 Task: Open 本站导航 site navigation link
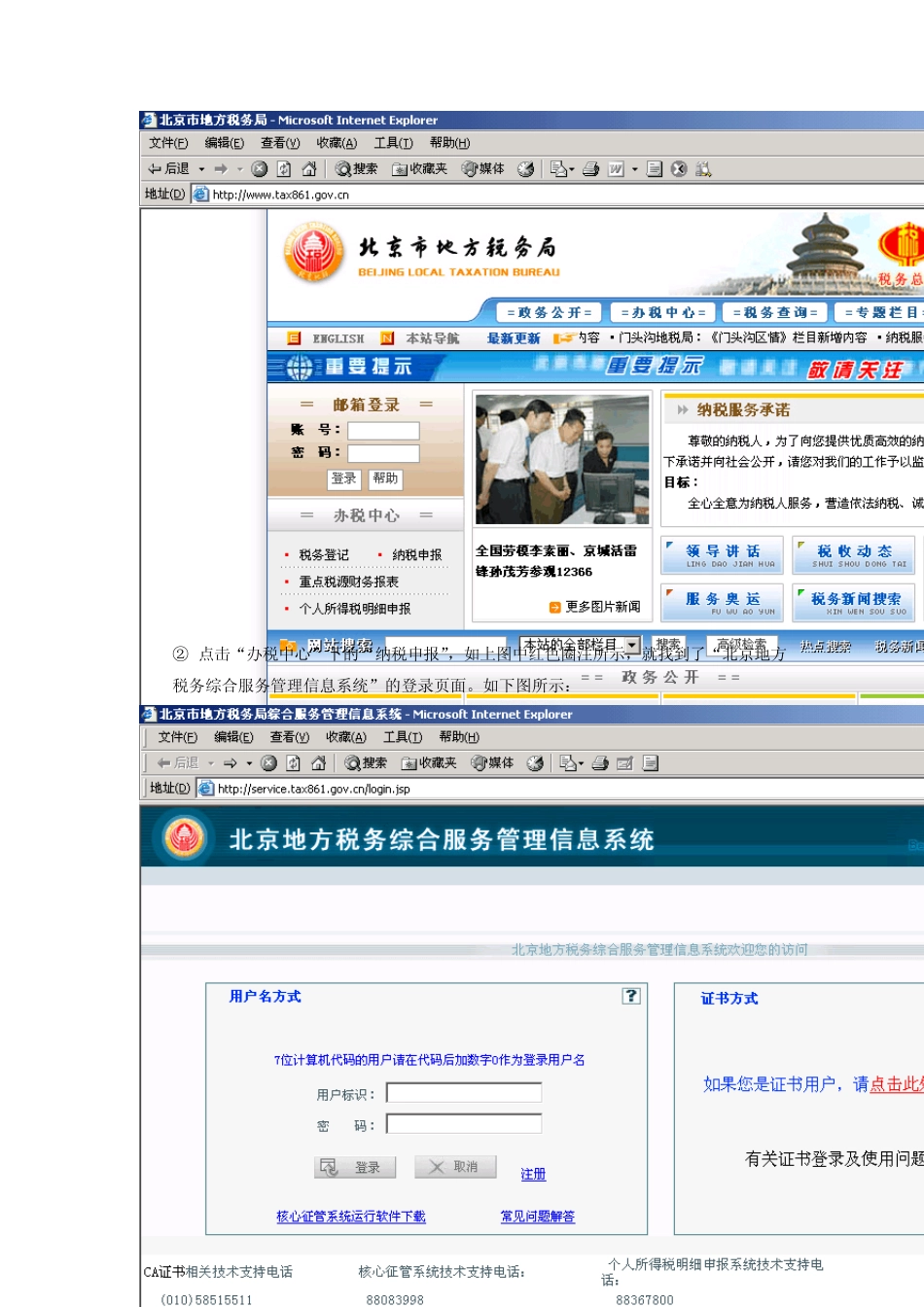[x=433, y=338]
